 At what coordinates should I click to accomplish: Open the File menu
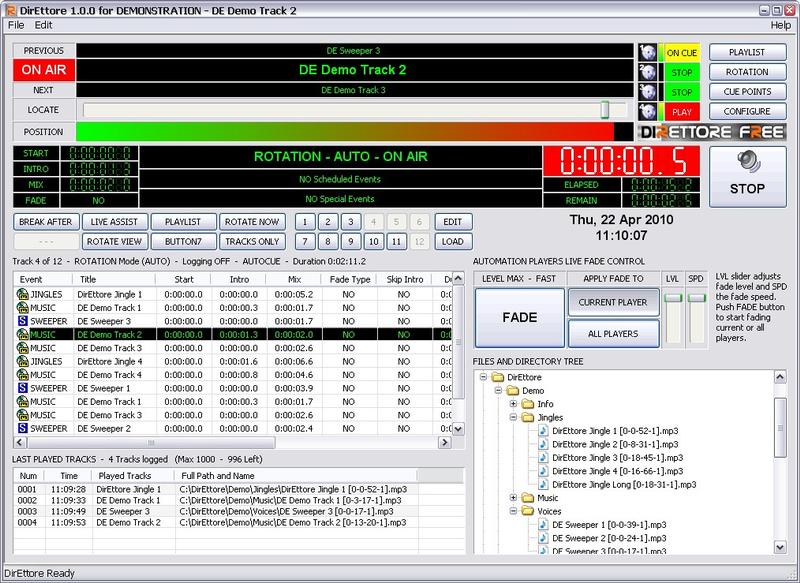point(16,25)
